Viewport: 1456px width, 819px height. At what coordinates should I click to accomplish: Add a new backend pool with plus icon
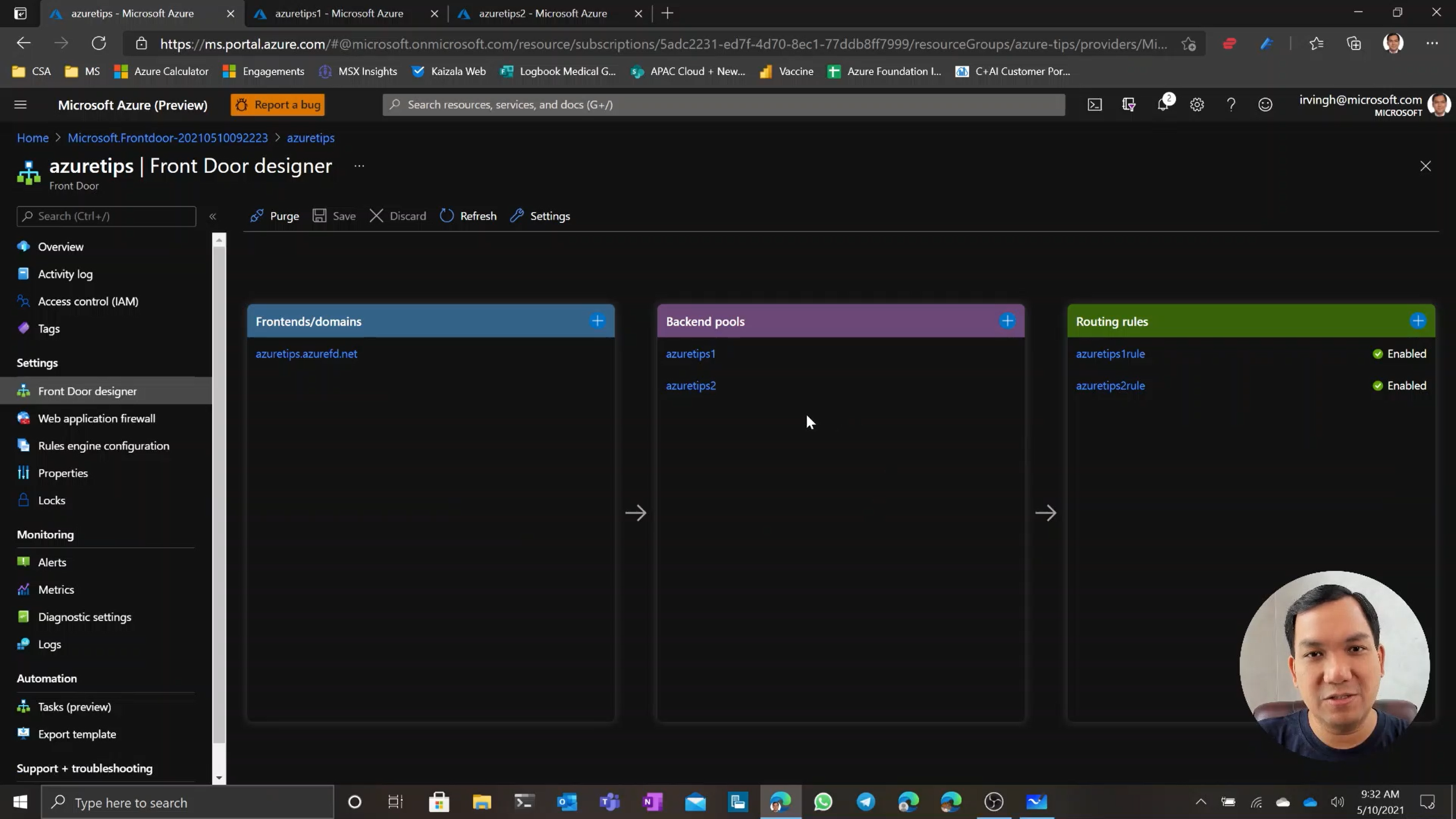[x=1007, y=321]
